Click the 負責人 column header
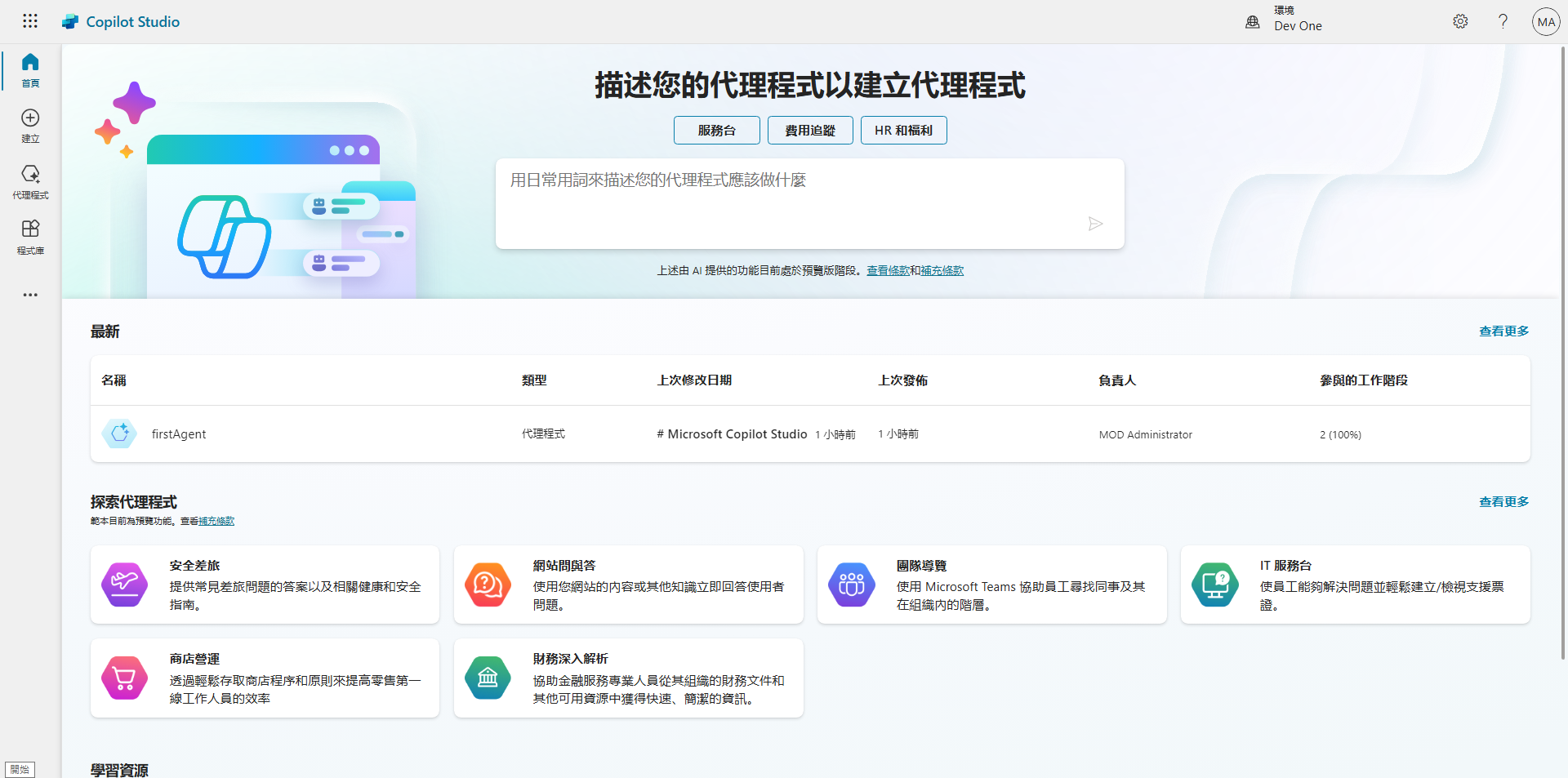This screenshot has height=778, width=1568. point(1117,380)
